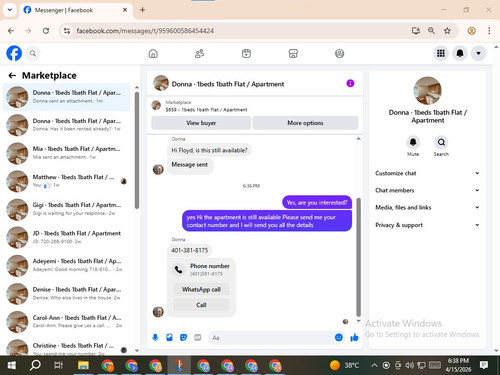Open the Account dropdown arrow
This screenshot has height=375, width=500.
pyautogui.click(x=478, y=53)
